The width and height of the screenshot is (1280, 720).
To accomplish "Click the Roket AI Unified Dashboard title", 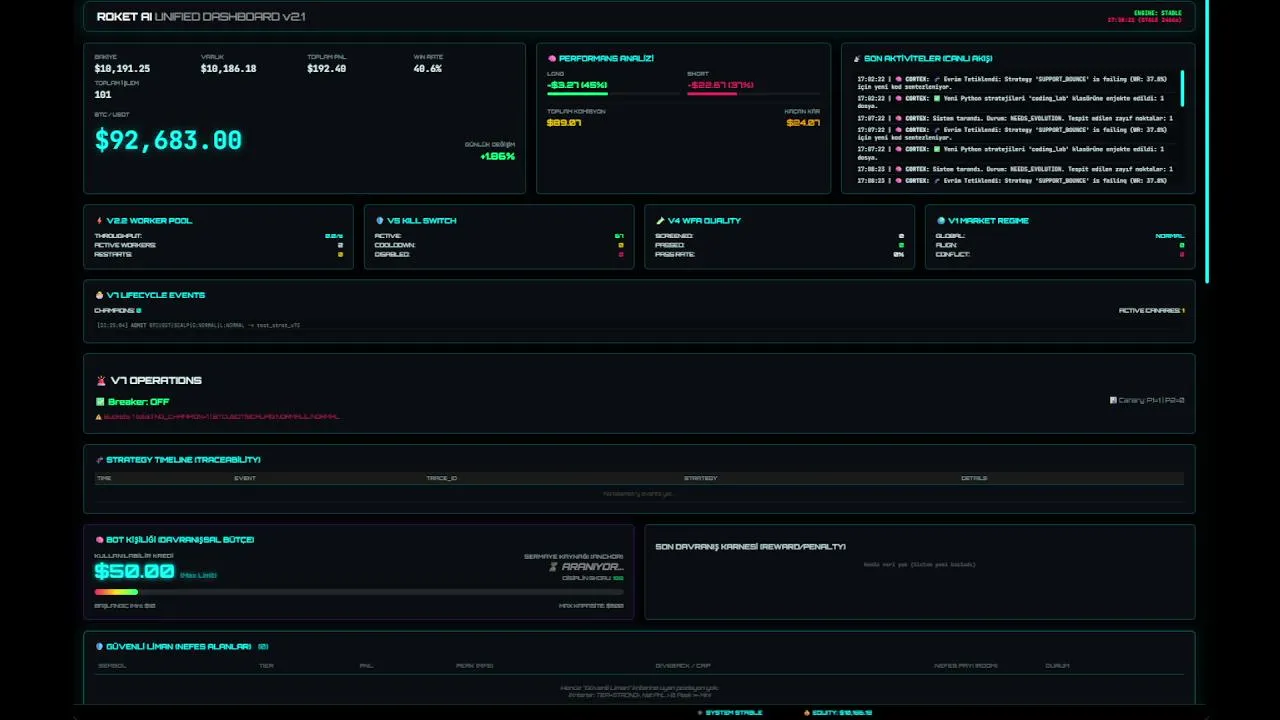I will [201, 17].
